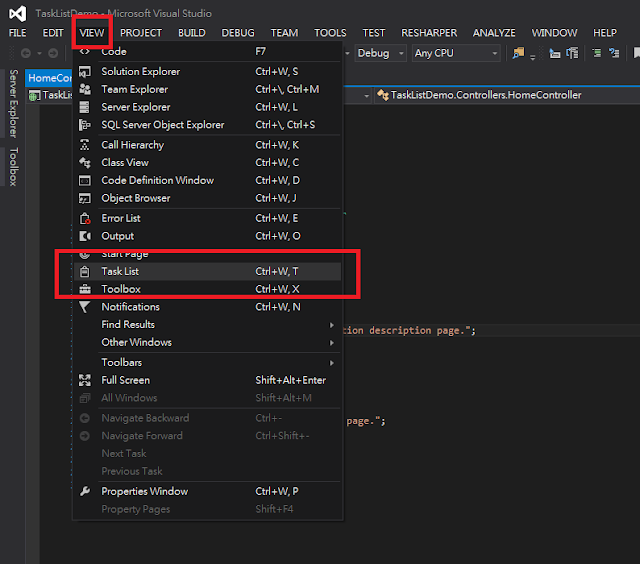640x564 pixels.
Task: Open the BUILD menu
Action: [191, 33]
